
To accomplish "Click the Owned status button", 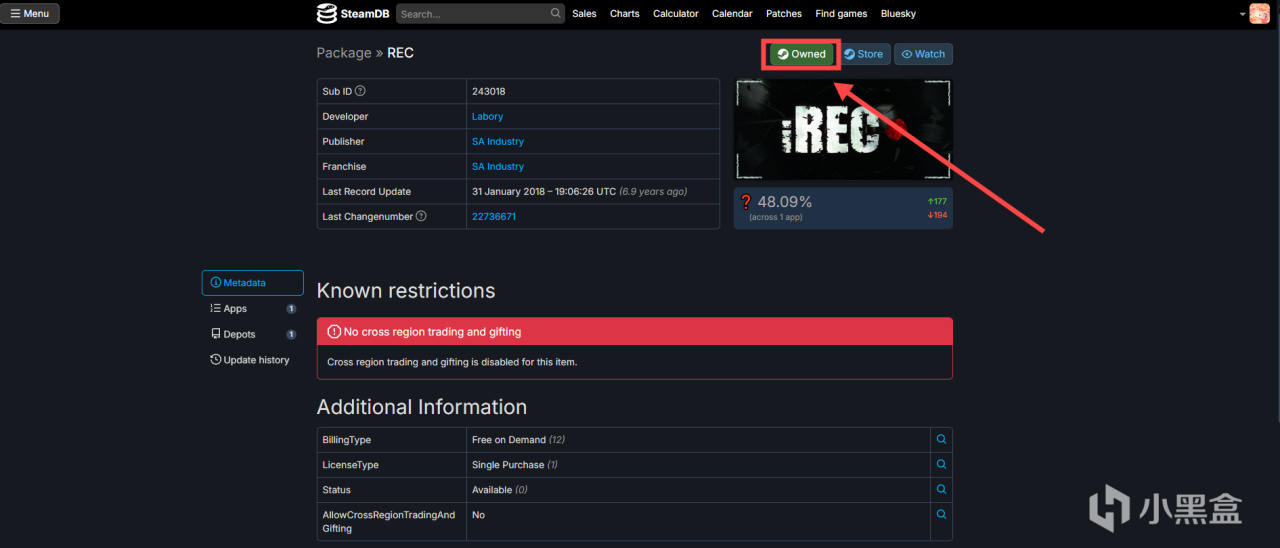I will pos(802,54).
